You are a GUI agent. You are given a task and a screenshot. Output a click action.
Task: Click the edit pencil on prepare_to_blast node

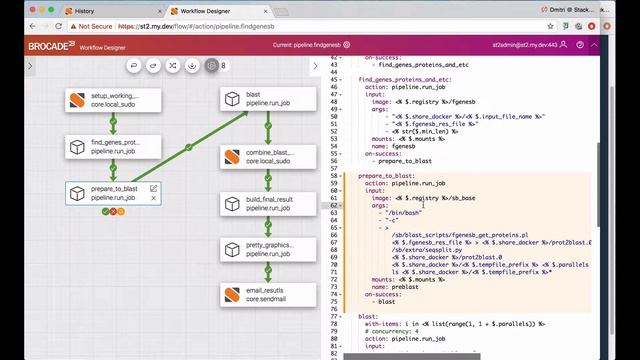coord(153,188)
